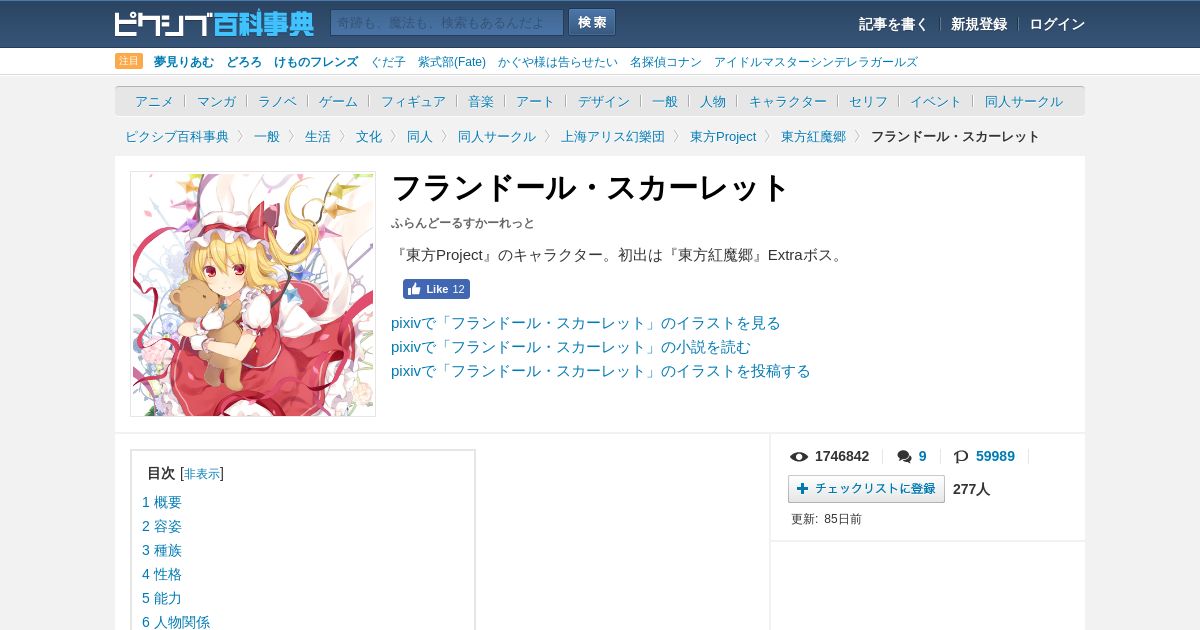Click the eye view-count icon
The image size is (1200, 630).
coord(799,457)
